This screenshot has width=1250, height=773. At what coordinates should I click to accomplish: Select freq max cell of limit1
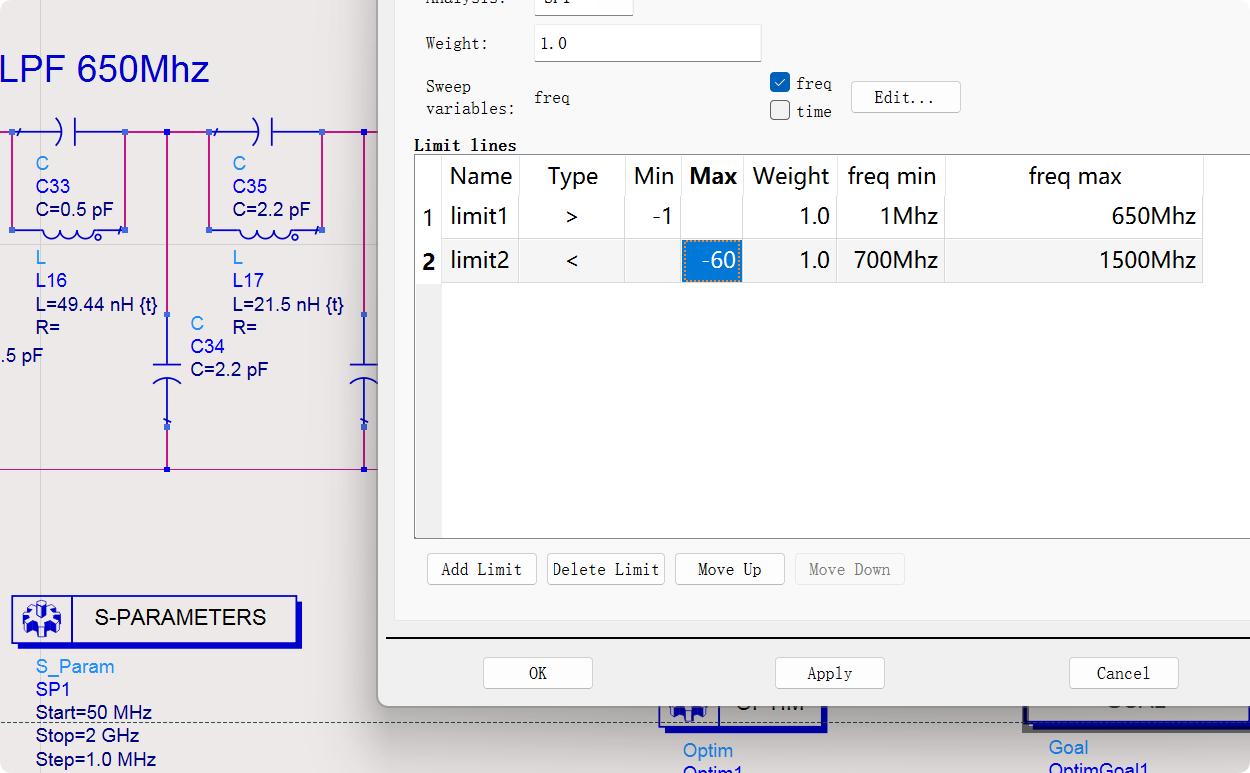pyautogui.click(x=1073, y=217)
